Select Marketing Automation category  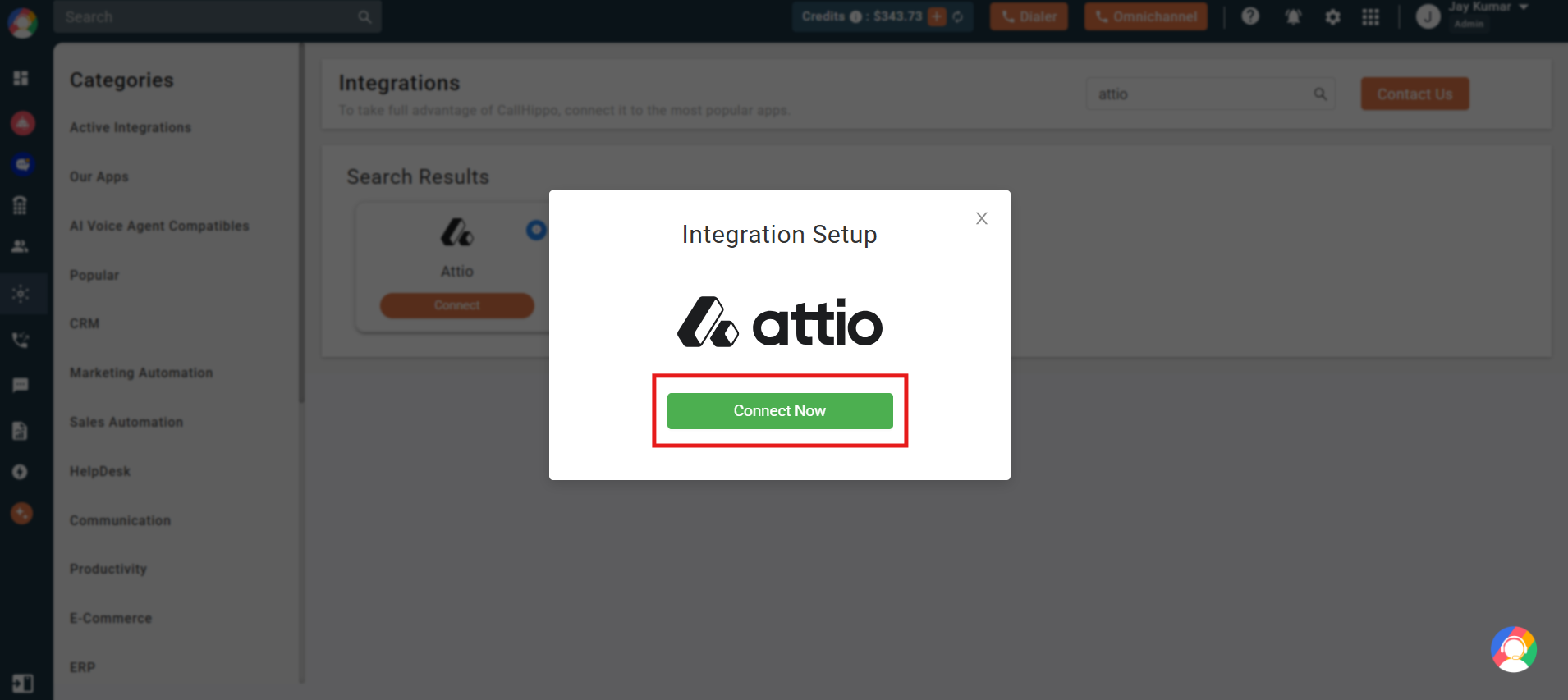[x=141, y=373]
